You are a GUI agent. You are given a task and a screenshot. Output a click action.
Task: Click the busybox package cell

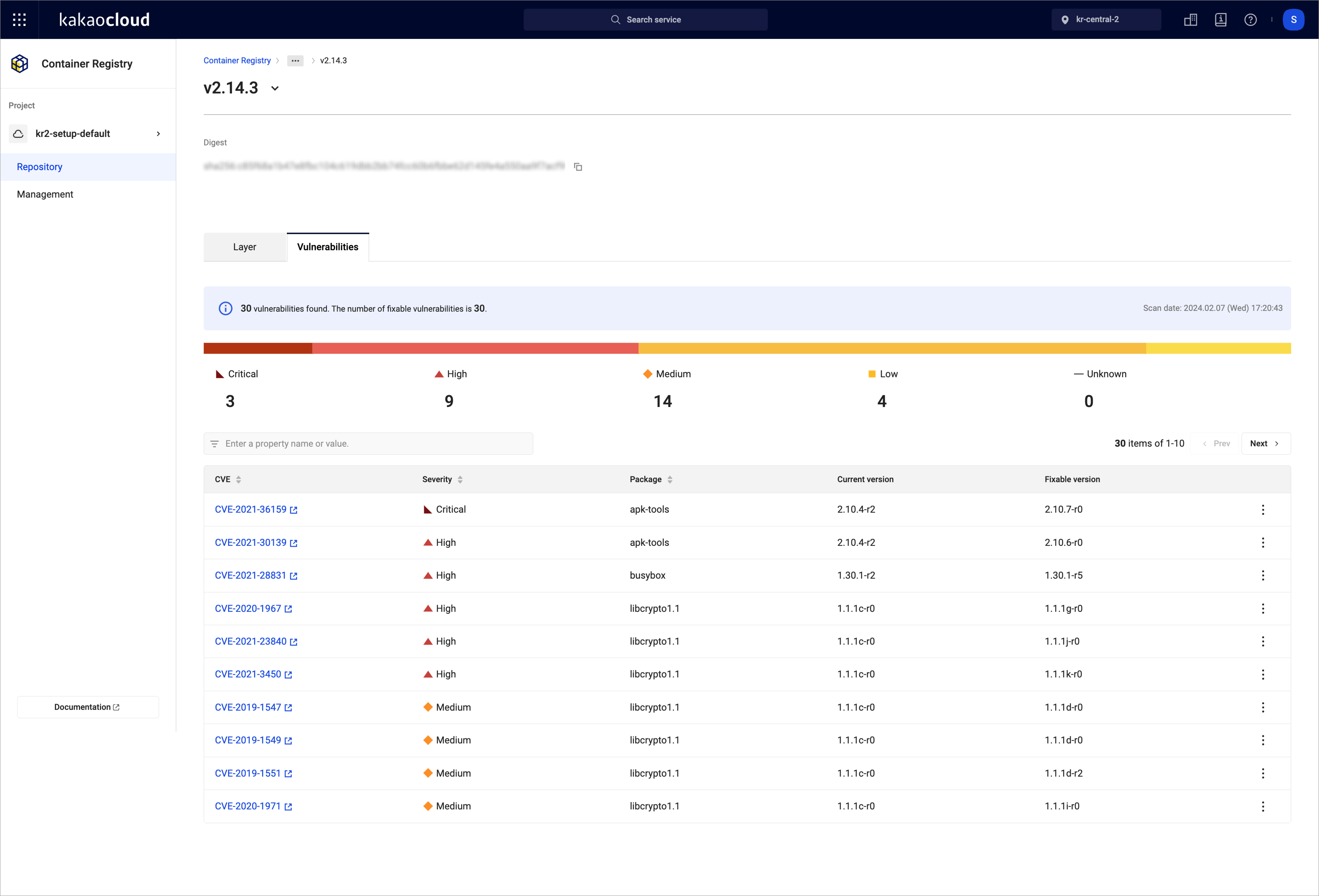pos(648,575)
